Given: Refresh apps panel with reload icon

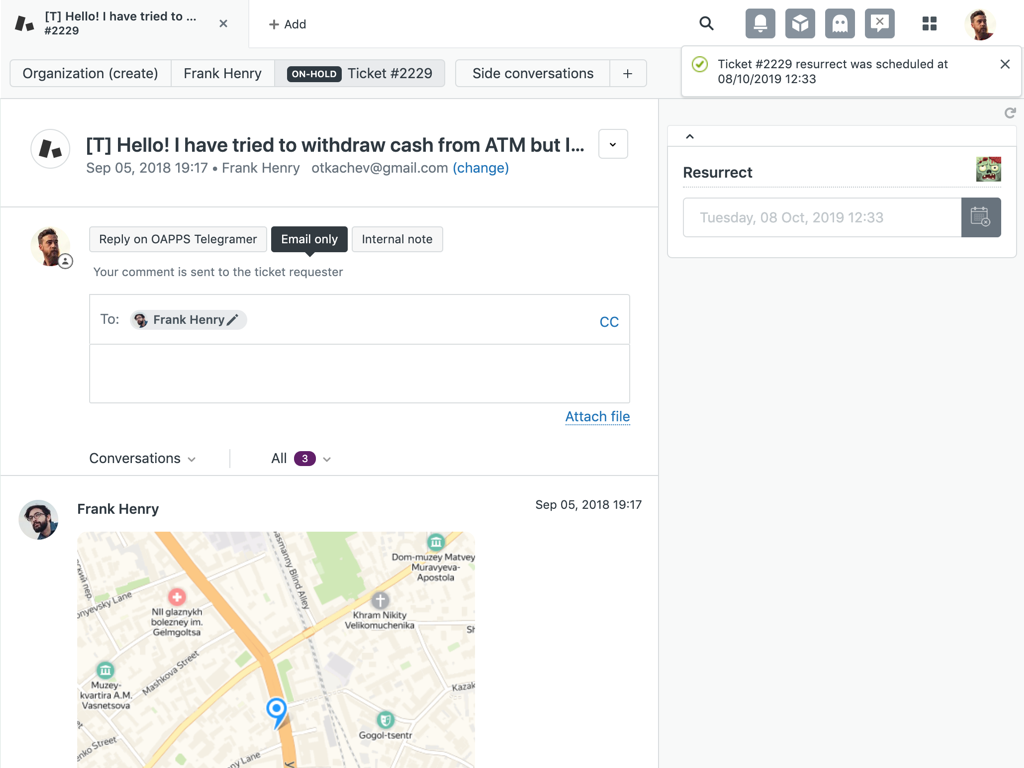Looking at the screenshot, I should [x=1010, y=113].
